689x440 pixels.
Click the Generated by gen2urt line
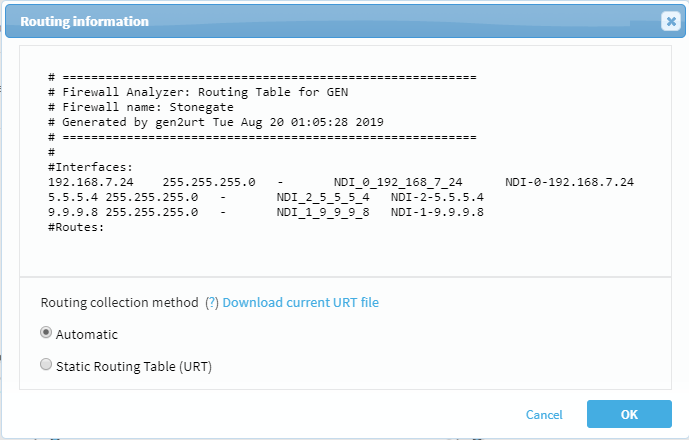click(x=216, y=121)
